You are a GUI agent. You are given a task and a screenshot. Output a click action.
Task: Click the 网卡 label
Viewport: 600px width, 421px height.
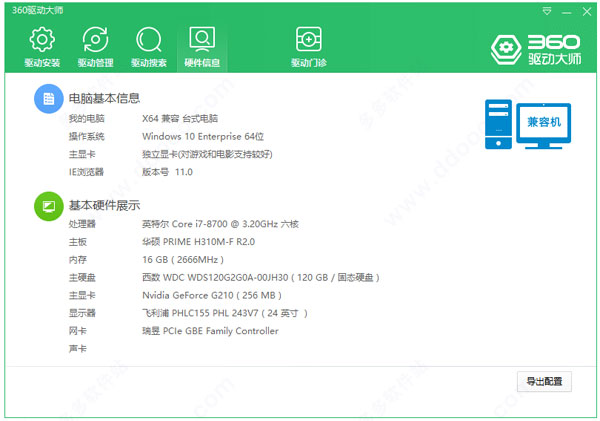78,331
